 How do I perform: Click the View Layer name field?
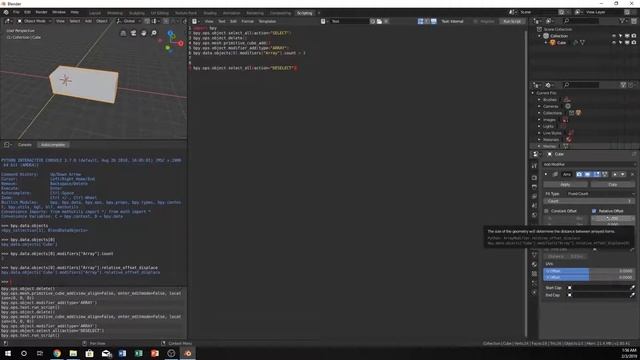coord(605,12)
